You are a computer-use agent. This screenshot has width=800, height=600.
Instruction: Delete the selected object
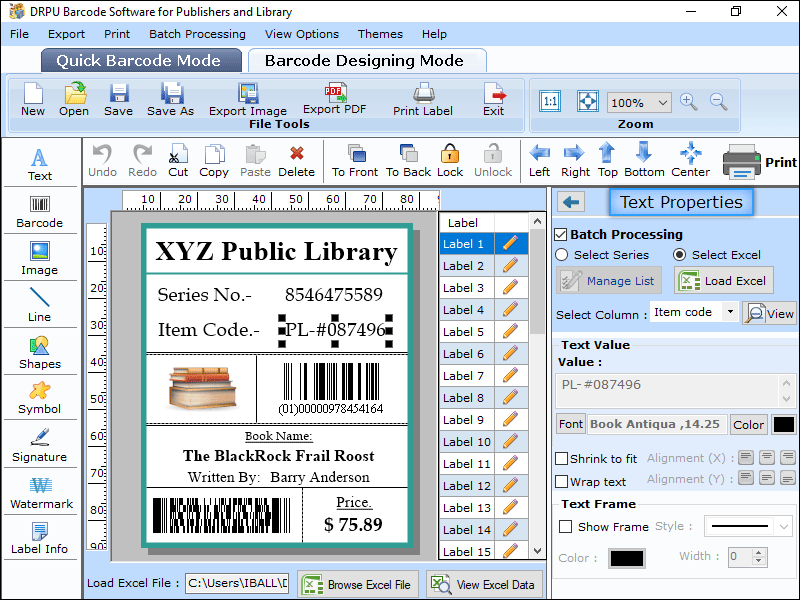[296, 161]
